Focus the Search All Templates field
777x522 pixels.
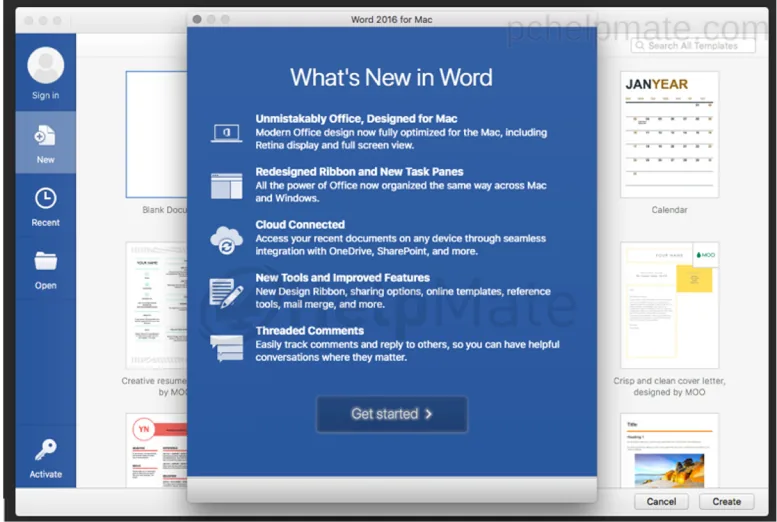click(x=693, y=46)
